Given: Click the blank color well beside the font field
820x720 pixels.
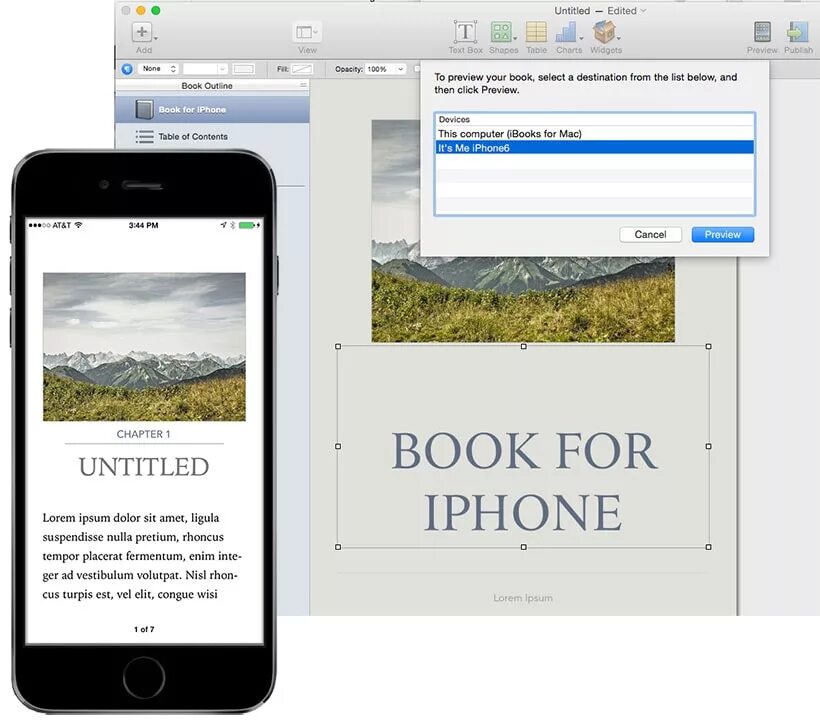Looking at the screenshot, I should (x=244, y=69).
